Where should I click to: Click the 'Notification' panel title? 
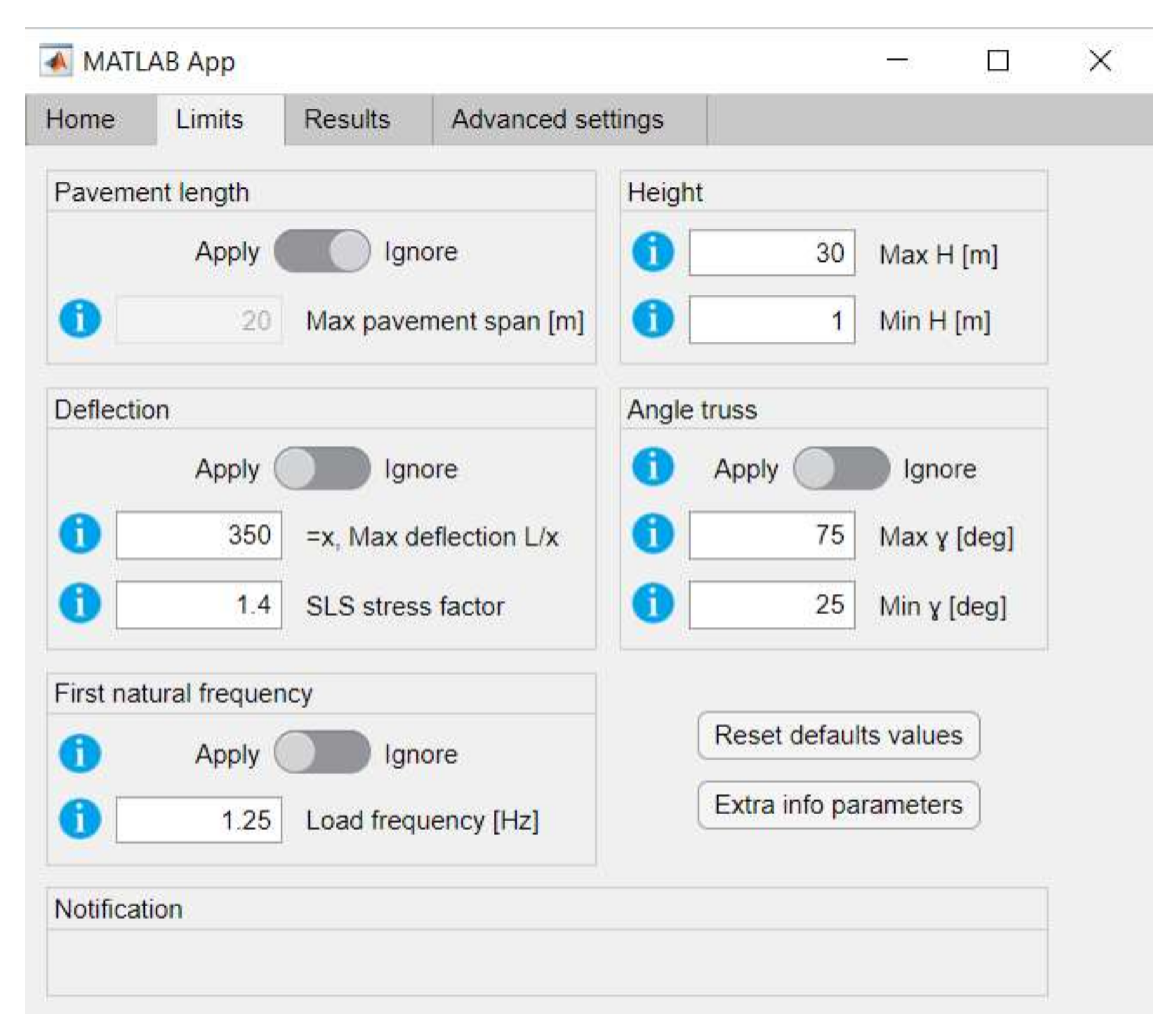119,909
